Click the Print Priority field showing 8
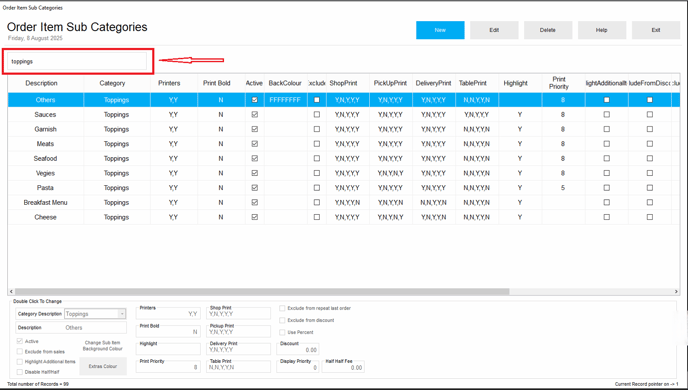Screen dimensions: 688x390 pyautogui.click(x=168, y=367)
